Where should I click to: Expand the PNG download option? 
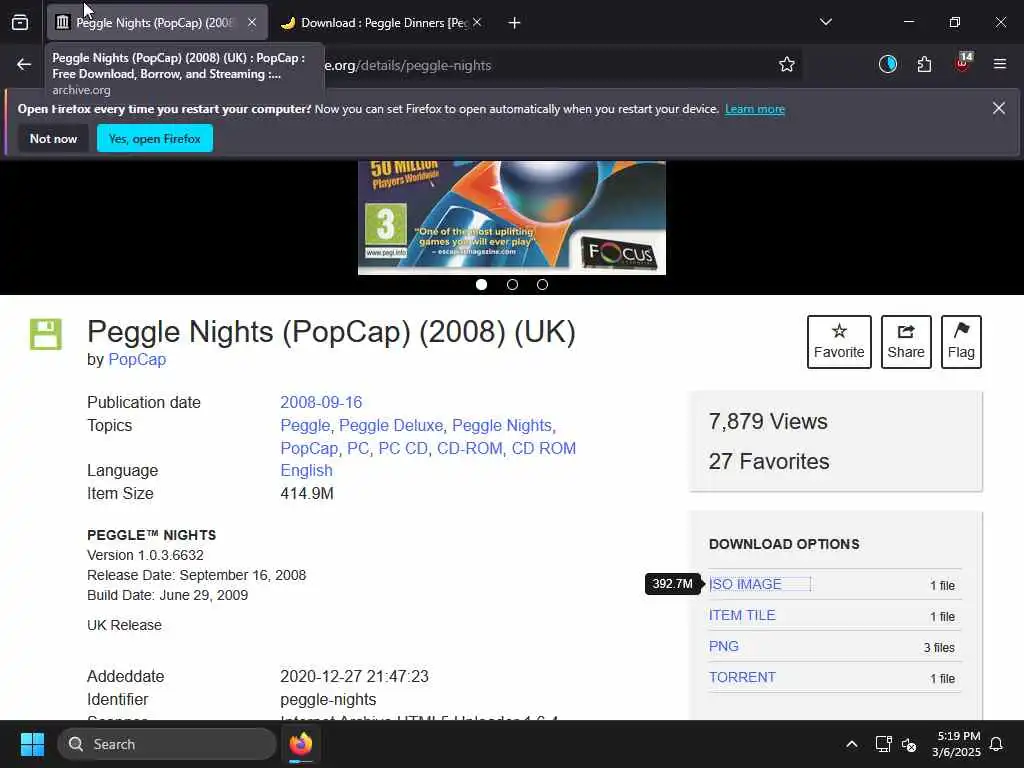[724, 647]
